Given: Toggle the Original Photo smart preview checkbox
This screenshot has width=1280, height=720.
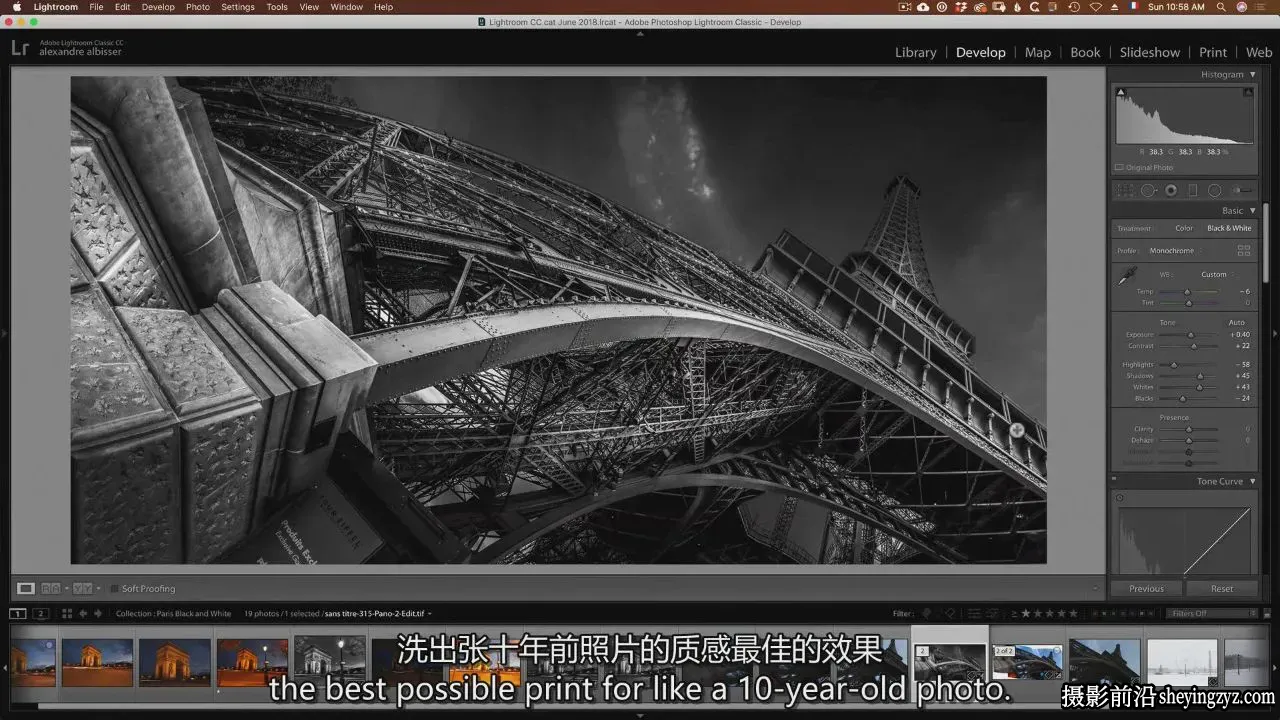Looking at the screenshot, I should pos(1118,167).
